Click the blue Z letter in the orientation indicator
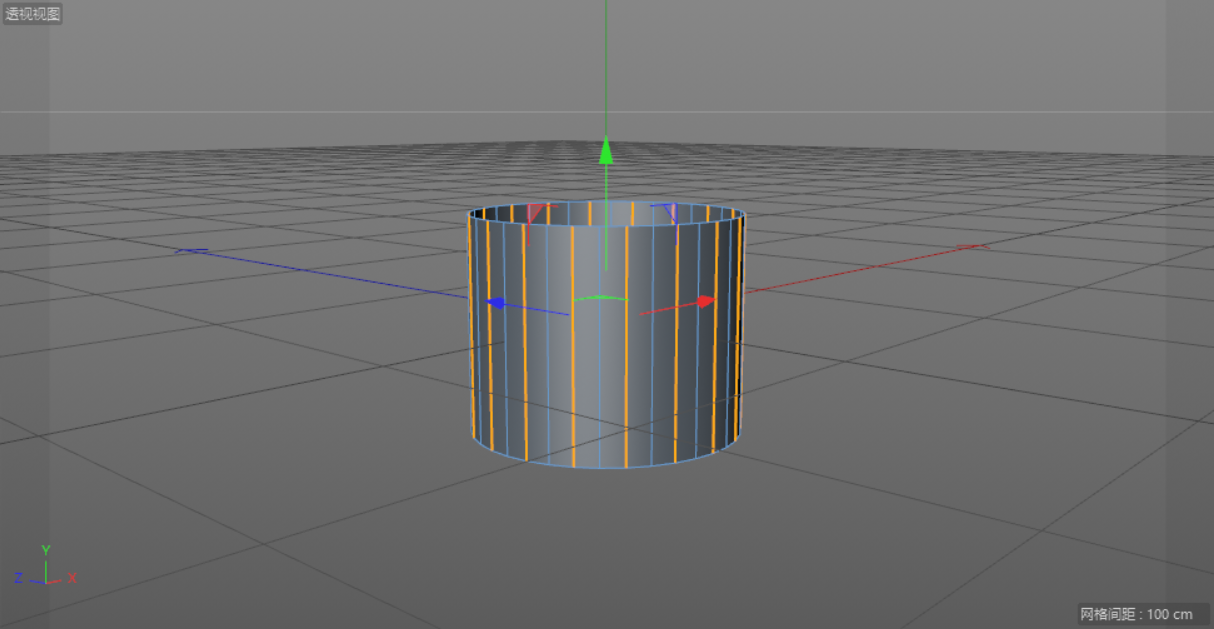 [x=18, y=578]
